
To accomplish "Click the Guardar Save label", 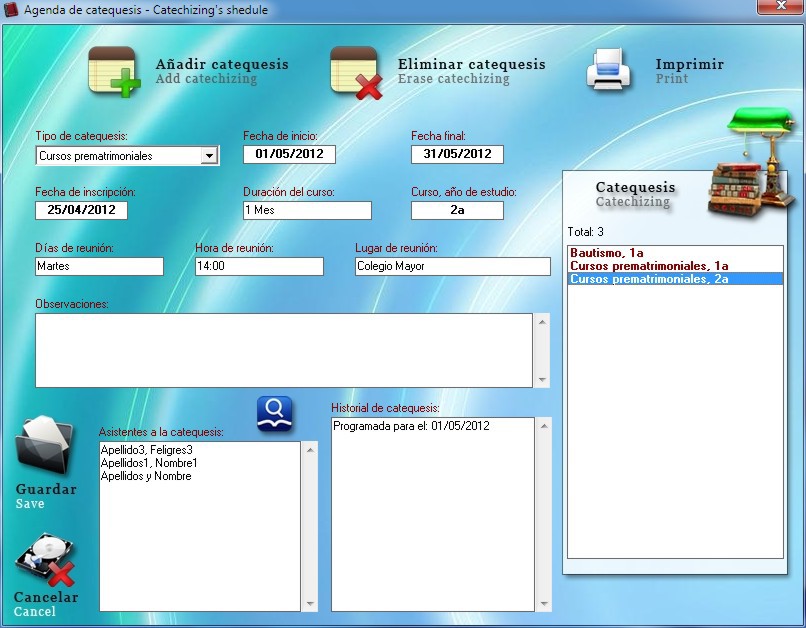I will [46, 496].
